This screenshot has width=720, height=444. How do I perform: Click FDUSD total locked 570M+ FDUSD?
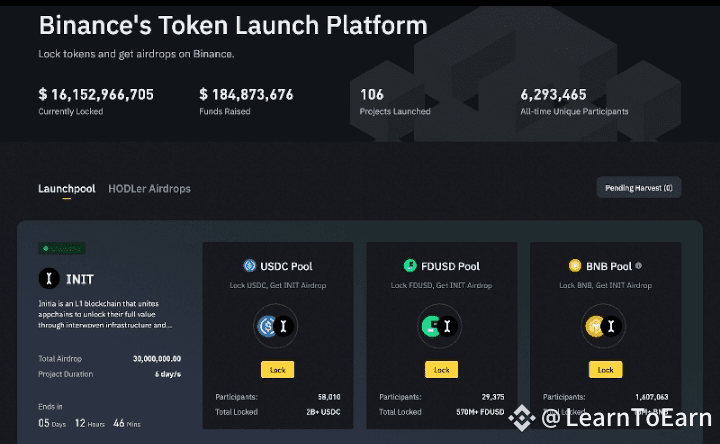pos(480,412)
